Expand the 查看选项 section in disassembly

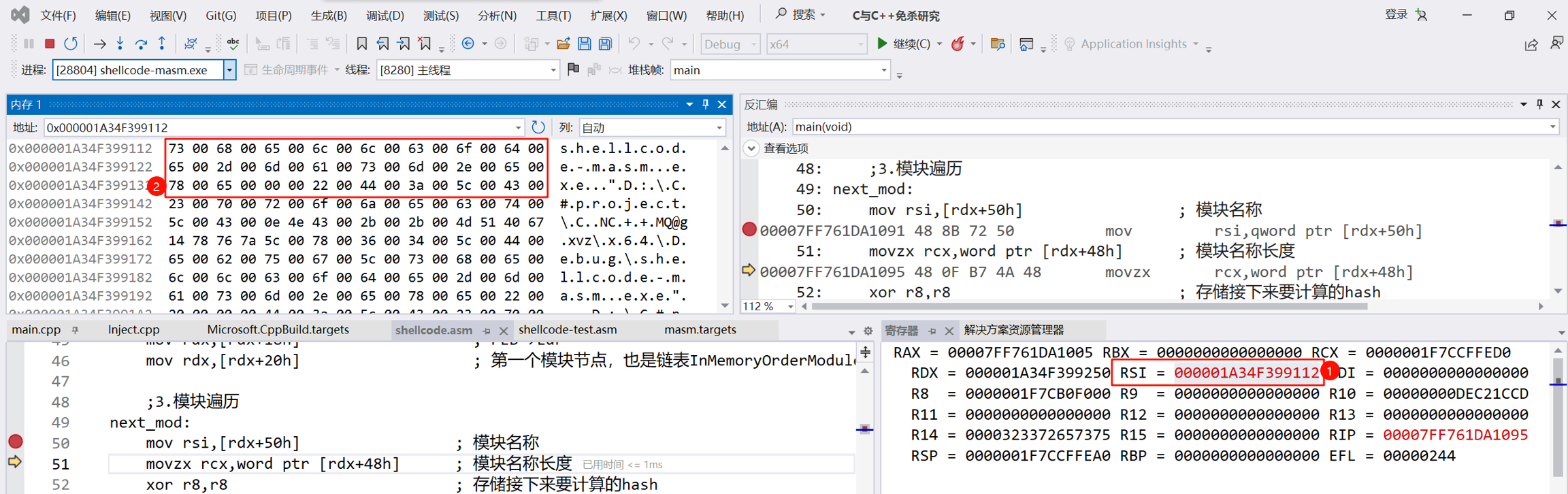751,148
